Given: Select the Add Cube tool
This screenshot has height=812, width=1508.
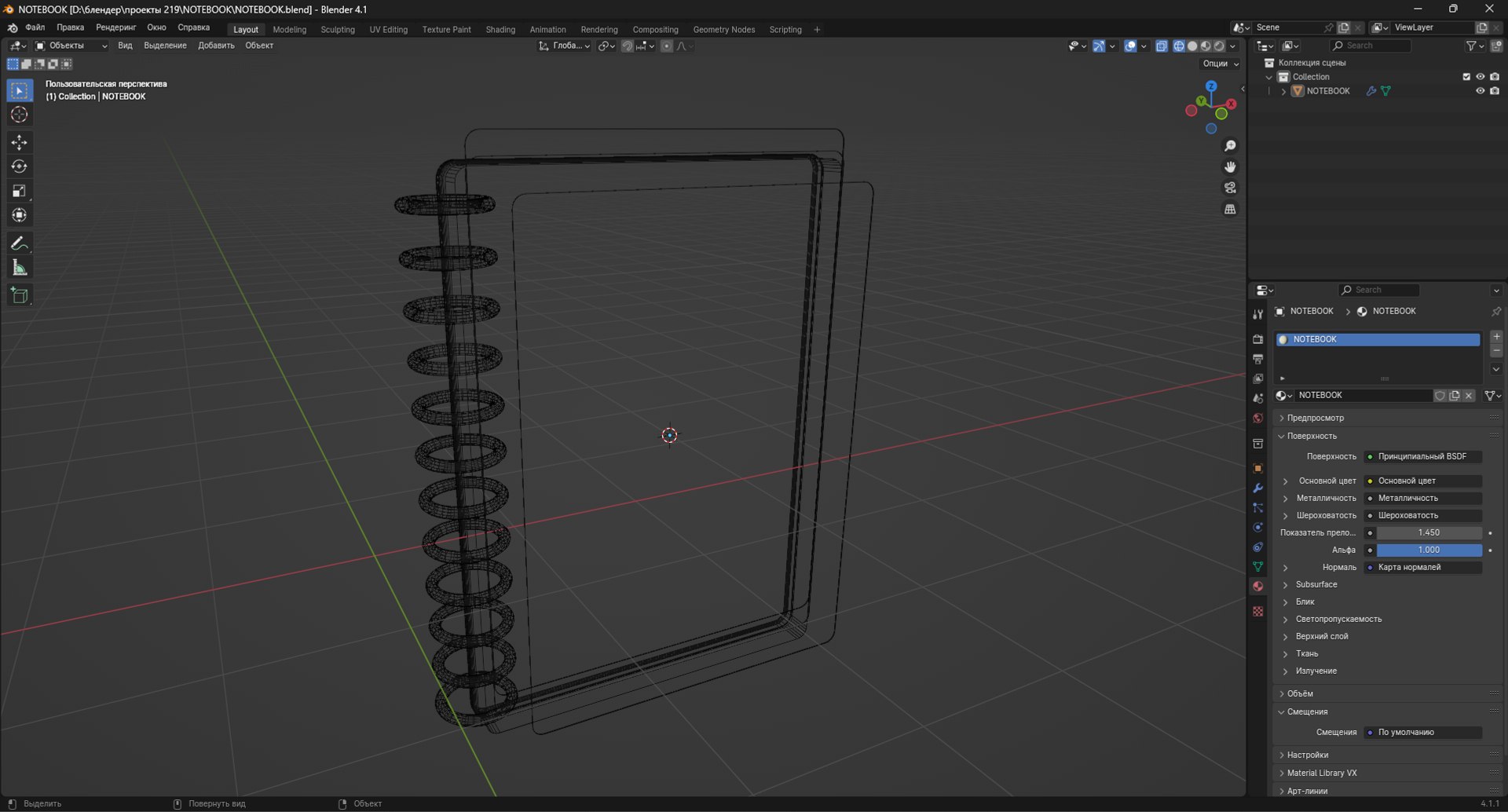Looking at the screenshot, I should coord(20,295).
